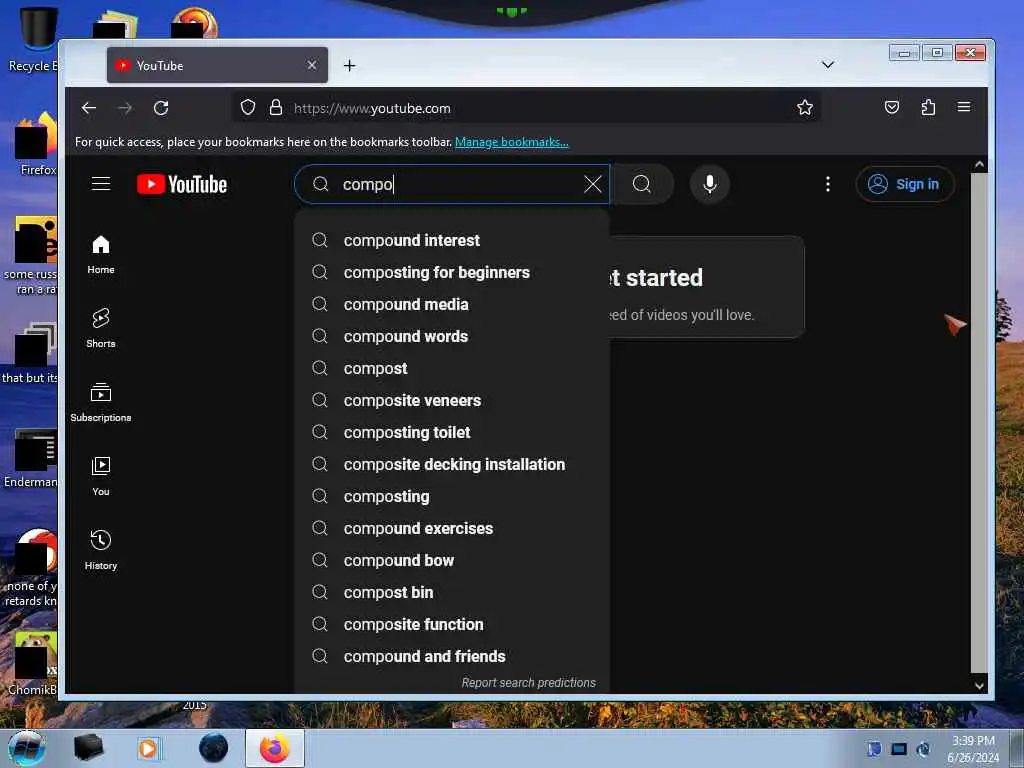Click page scrollbar up arrow

point(979,165)
